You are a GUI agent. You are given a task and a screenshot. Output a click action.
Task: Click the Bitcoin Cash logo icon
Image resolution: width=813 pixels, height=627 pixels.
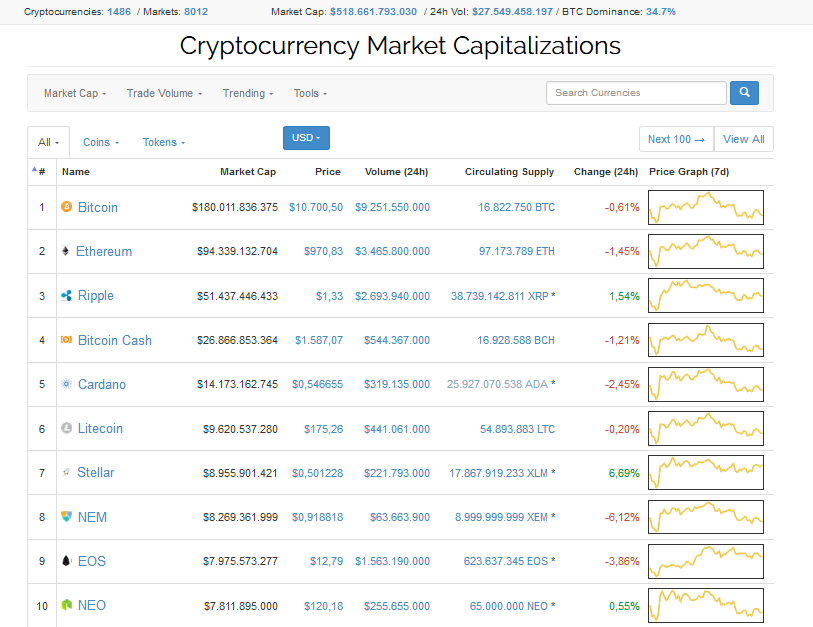pos(66,340)
